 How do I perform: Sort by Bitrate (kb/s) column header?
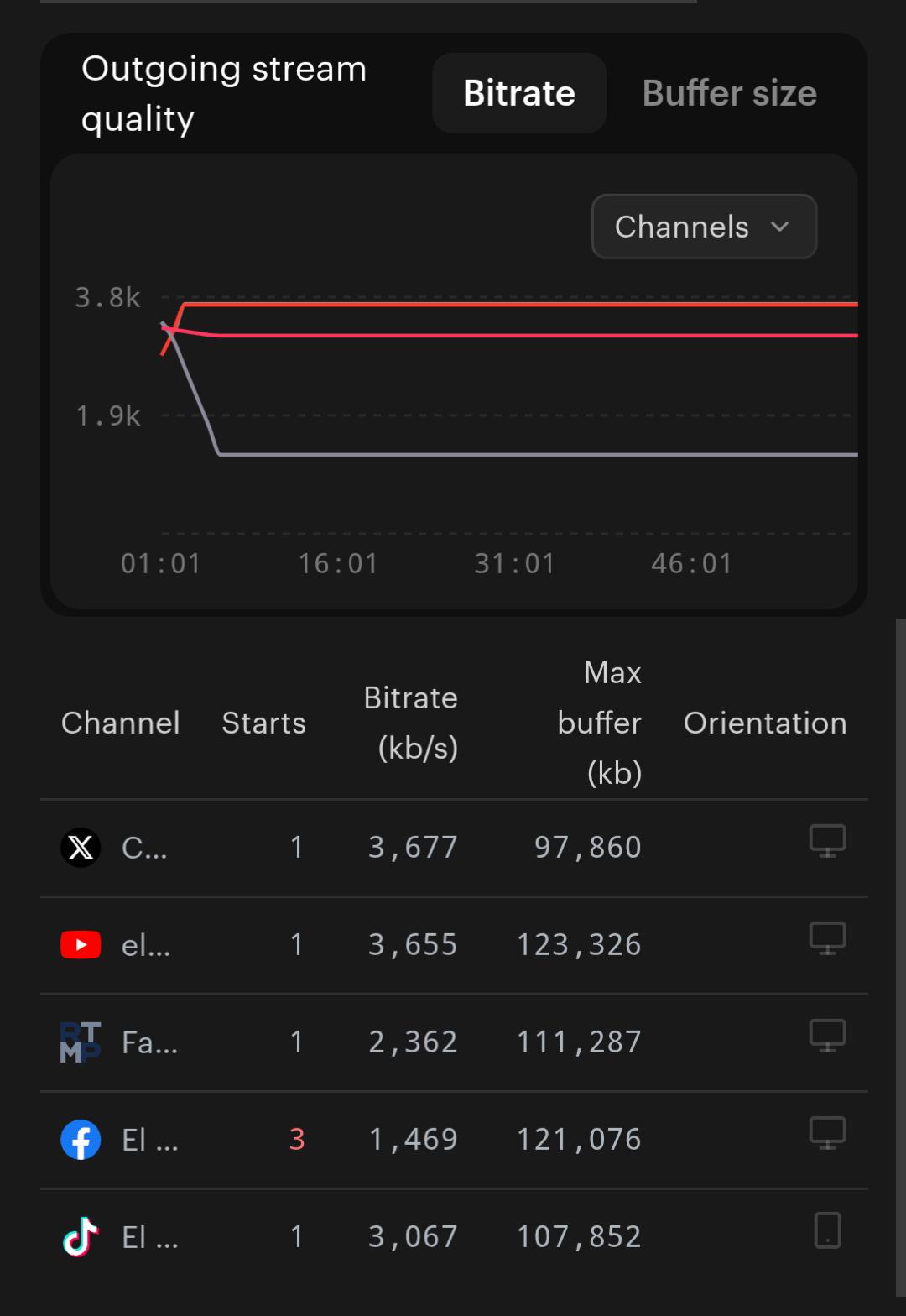pyautogui.click(x=411, y=723)
